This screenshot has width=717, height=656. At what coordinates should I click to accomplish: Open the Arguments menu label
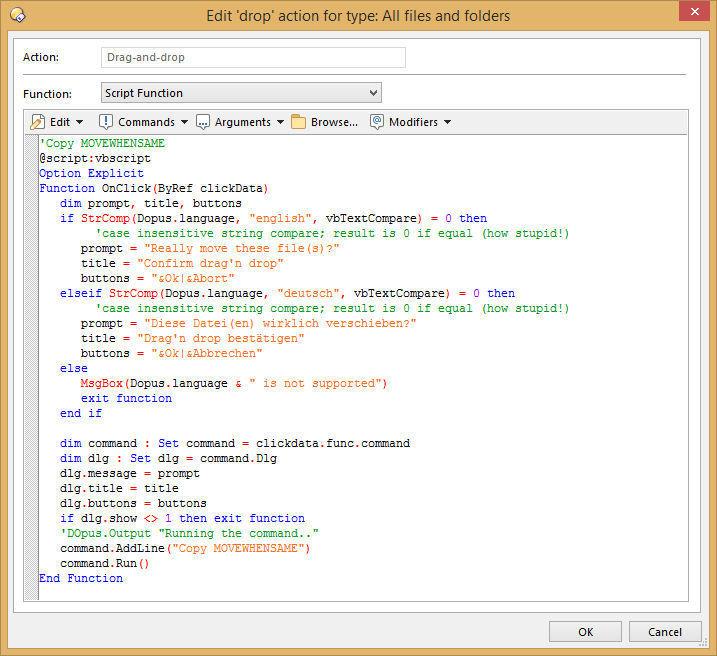coord(242,122)
